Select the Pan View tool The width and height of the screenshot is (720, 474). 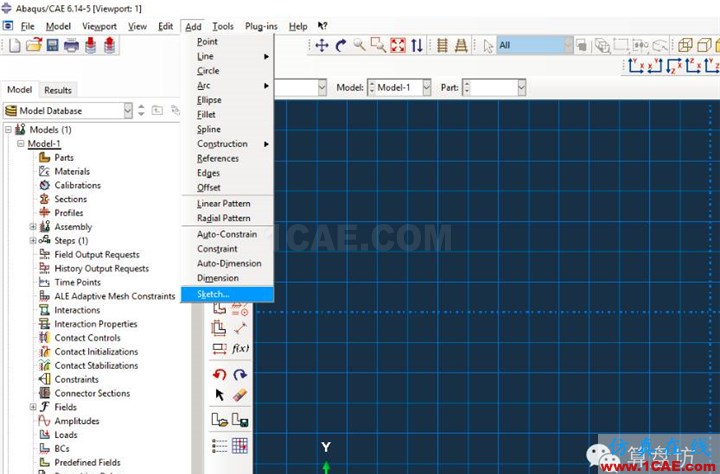point(321,45)
